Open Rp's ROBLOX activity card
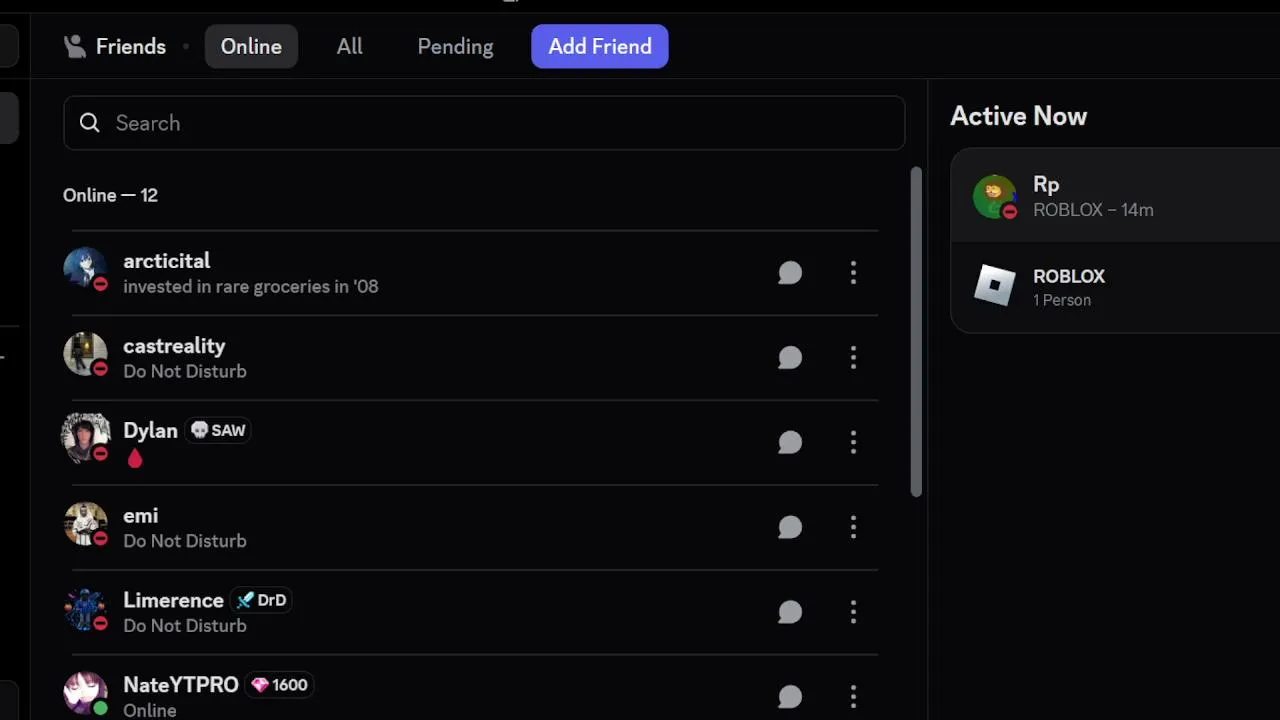The height and width of the screenshot is (720, 1280). pos(1116,196)
